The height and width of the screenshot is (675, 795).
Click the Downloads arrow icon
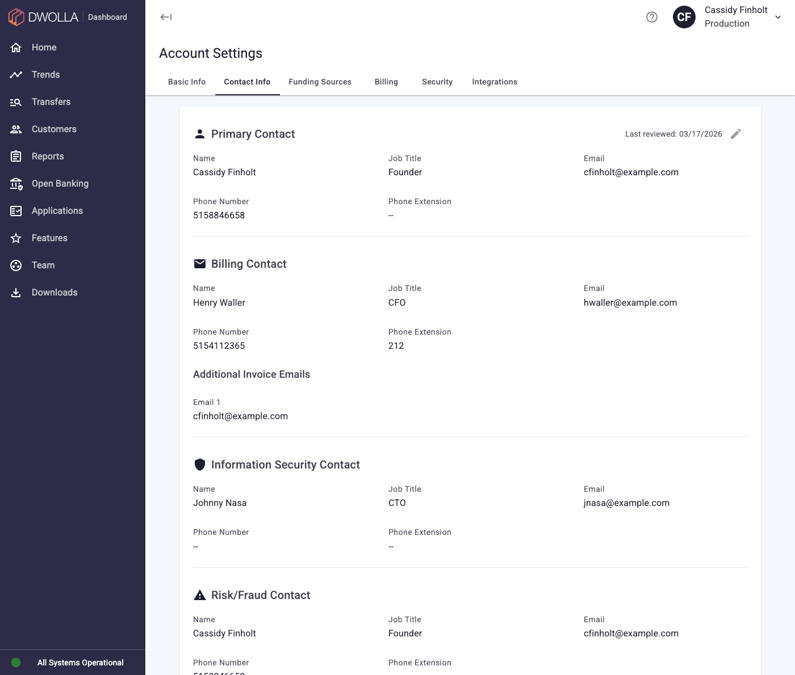point(16,293)
